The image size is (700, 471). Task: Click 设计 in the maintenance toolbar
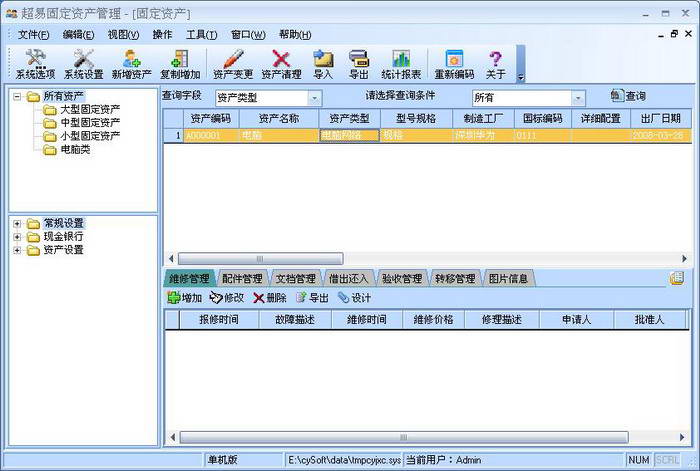pyautogui.click(x=354, y=298)
